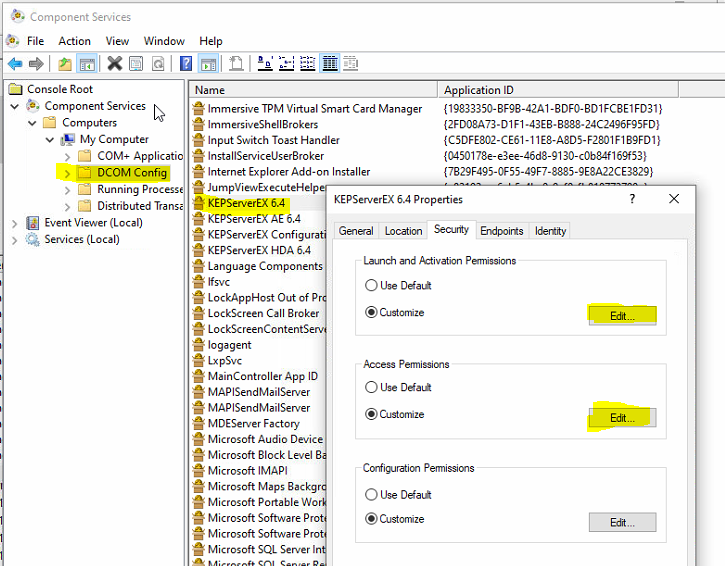Click the New document toolbar icon

[236, 63]
